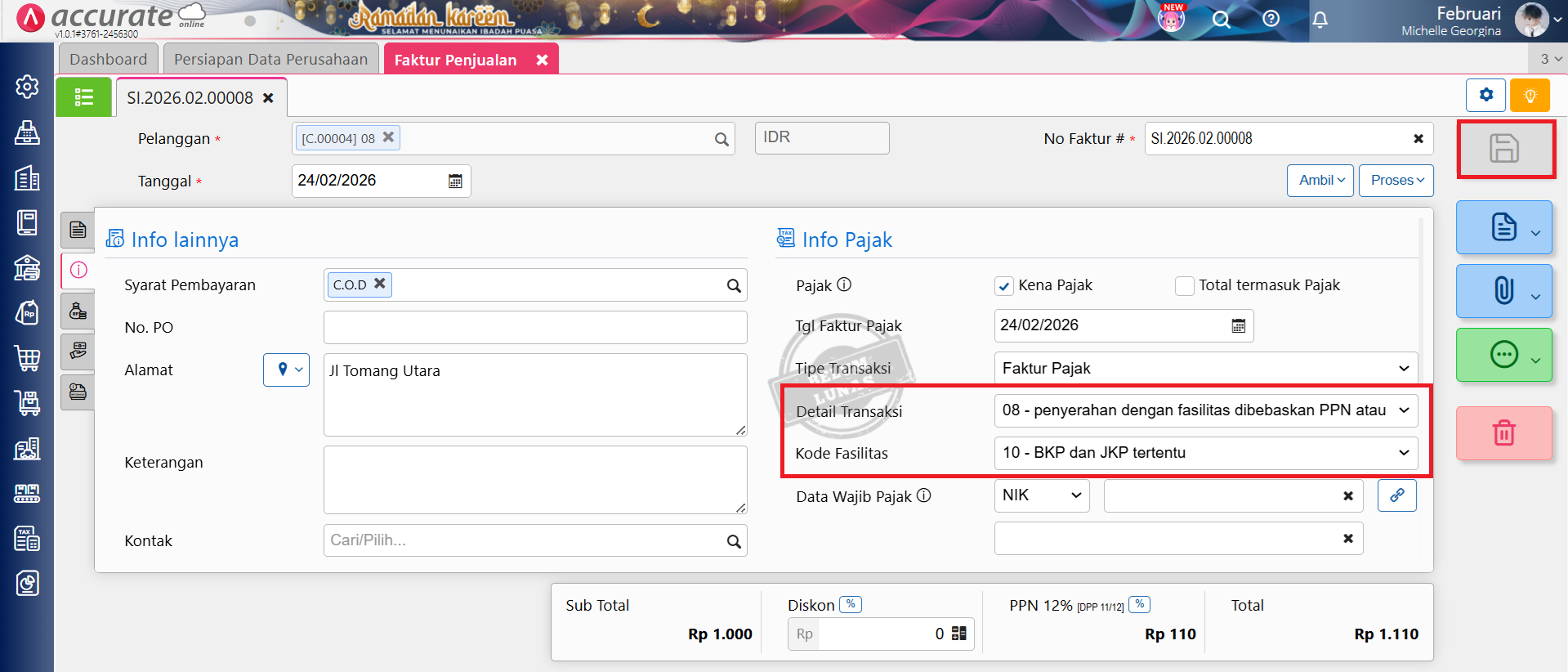Open the Persiapan Data Perusahaan tab
This screenshot has width=1568, height=672.
click(x=270, y=60)
